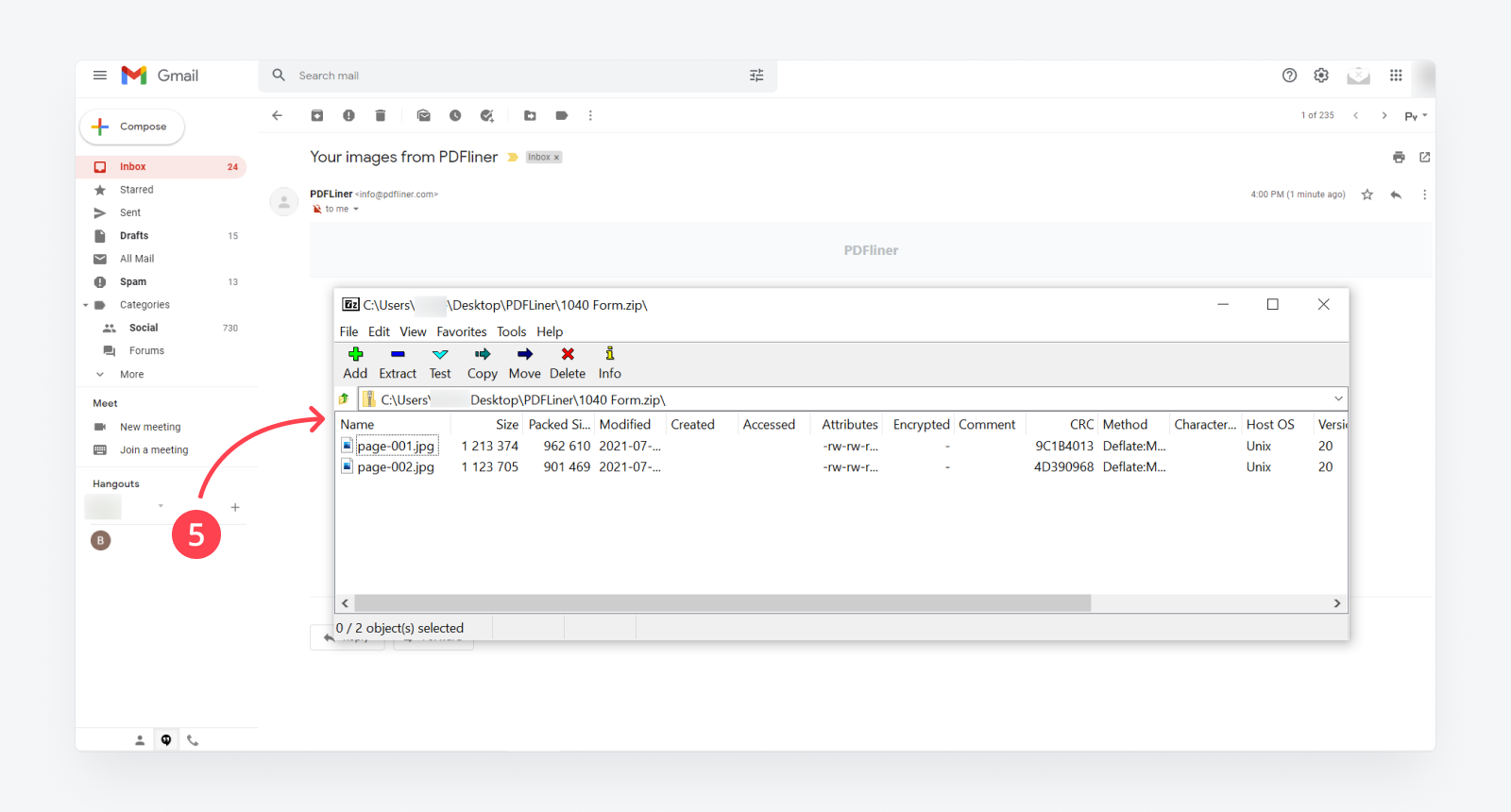Click the Compose button

[x=132, y=127]
